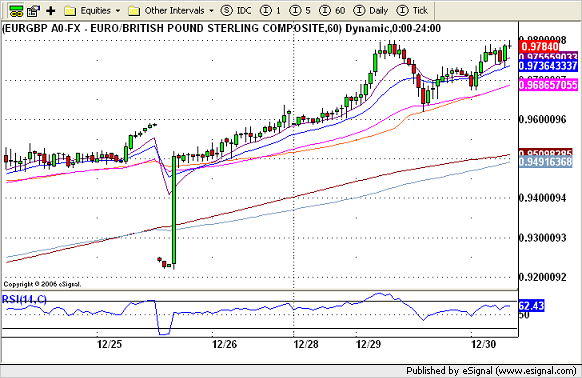This screenshot has height=378, width=582.
Task: Switch to Daily interval
Action: click(x=371, y=11)
